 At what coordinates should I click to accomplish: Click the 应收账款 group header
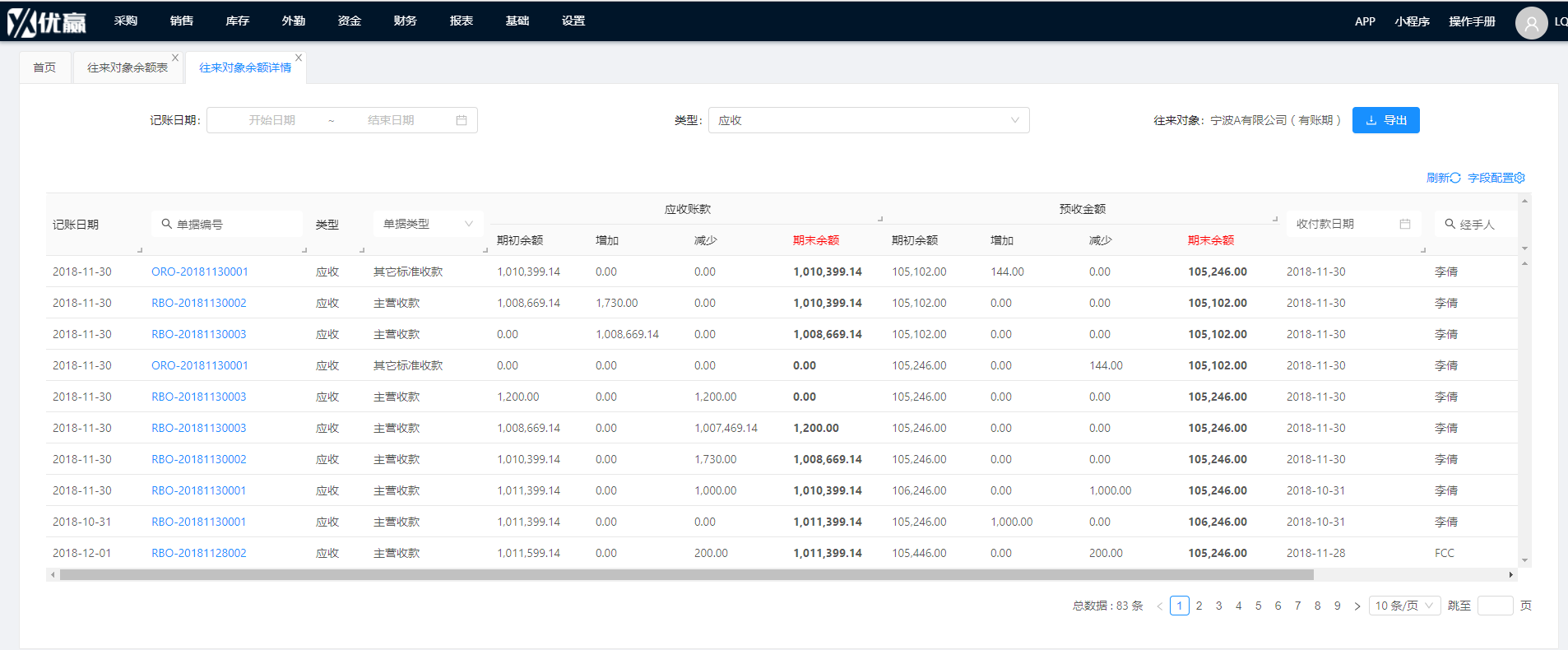[x=688, y=209]
